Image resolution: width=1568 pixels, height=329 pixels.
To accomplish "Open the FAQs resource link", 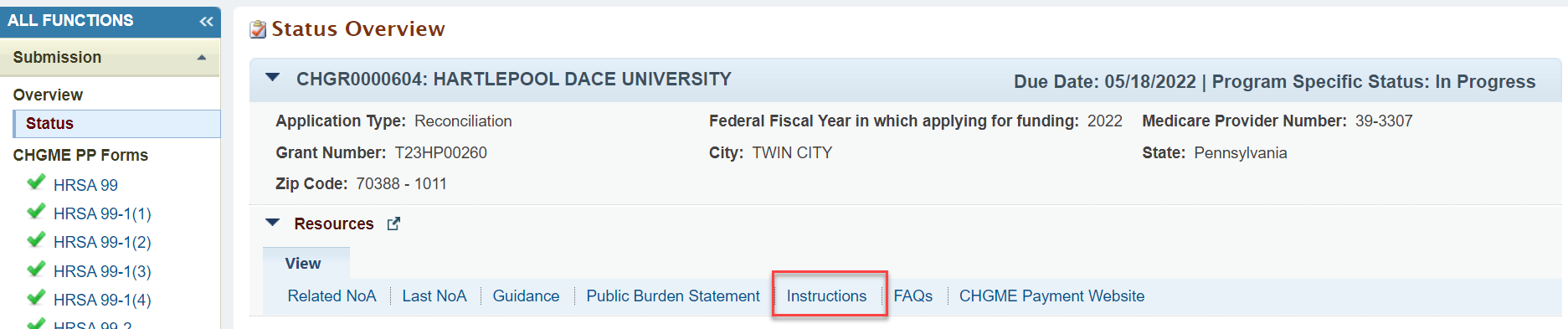I will pyautogui.click(x=913, y=296).
